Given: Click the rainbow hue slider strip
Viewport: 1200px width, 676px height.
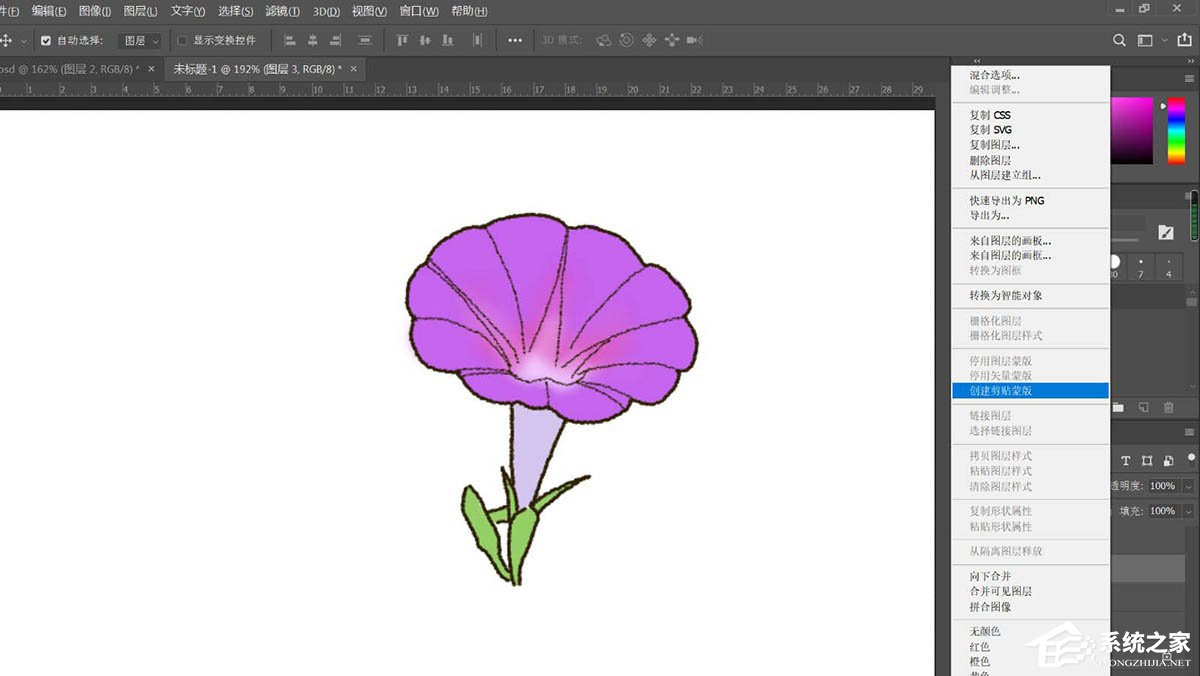Looking at the screenshot, I should pos(1176,130).
